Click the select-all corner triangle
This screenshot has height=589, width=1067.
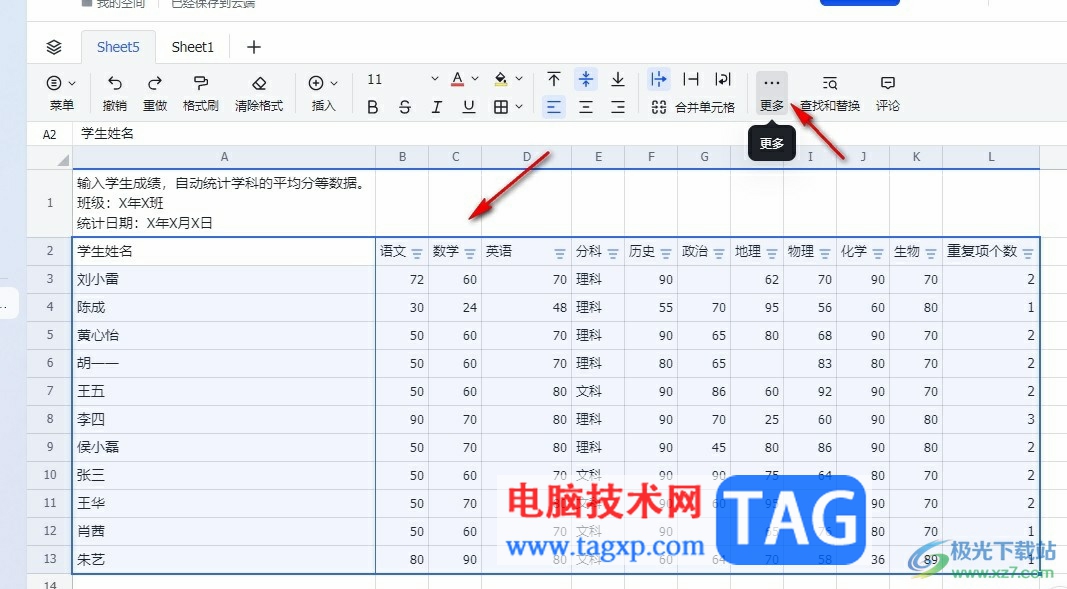coord(63,160)
